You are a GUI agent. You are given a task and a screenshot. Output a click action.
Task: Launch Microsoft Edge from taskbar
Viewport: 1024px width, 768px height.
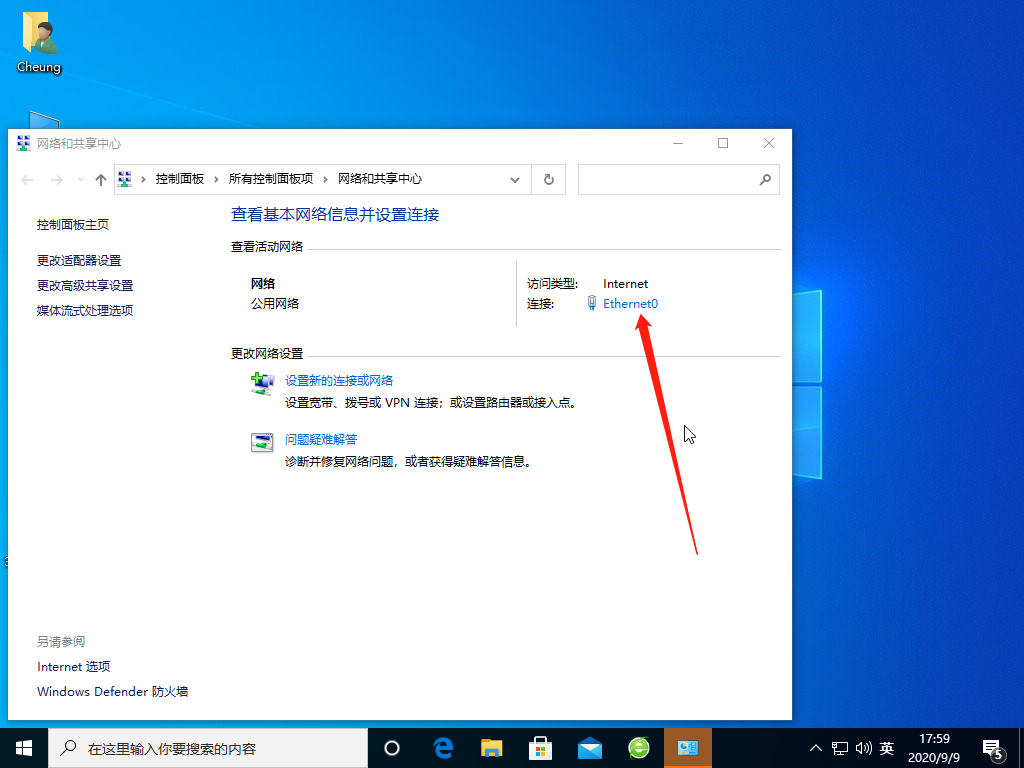[443, 748]
